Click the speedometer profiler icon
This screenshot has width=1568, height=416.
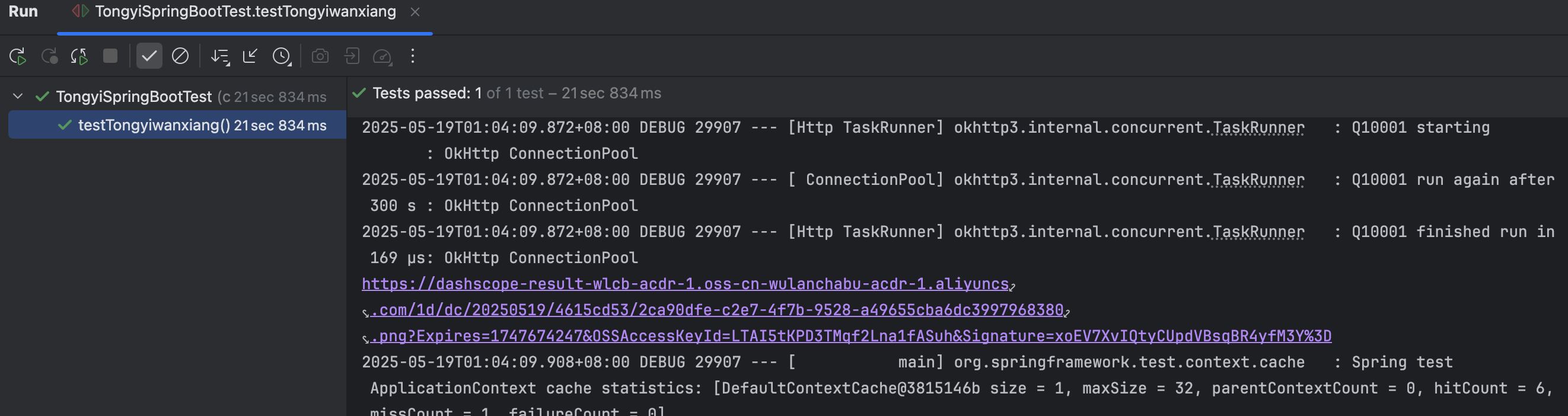383,56
